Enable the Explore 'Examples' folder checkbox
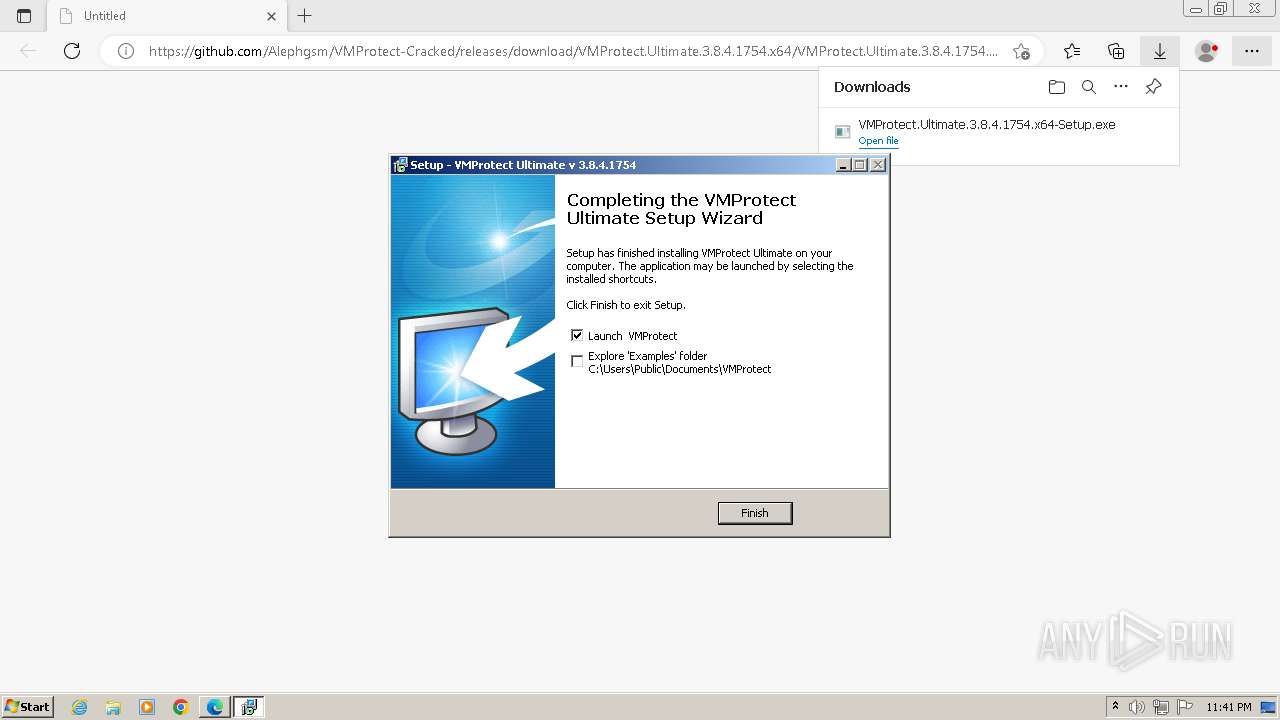1280x720 pixels. point(577,361)
